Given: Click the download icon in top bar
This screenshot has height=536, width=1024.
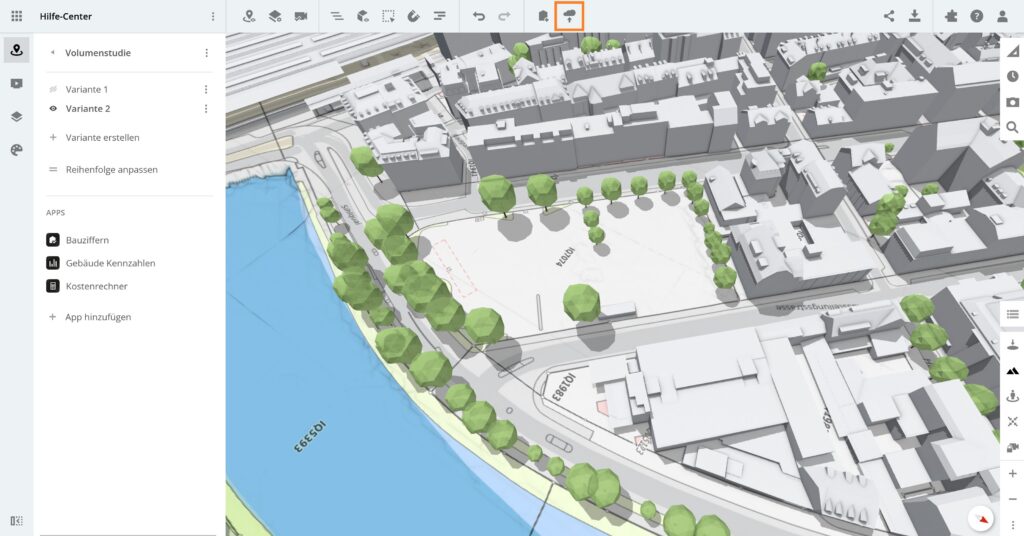Looking at the screenshot, I should click(914, 16).
